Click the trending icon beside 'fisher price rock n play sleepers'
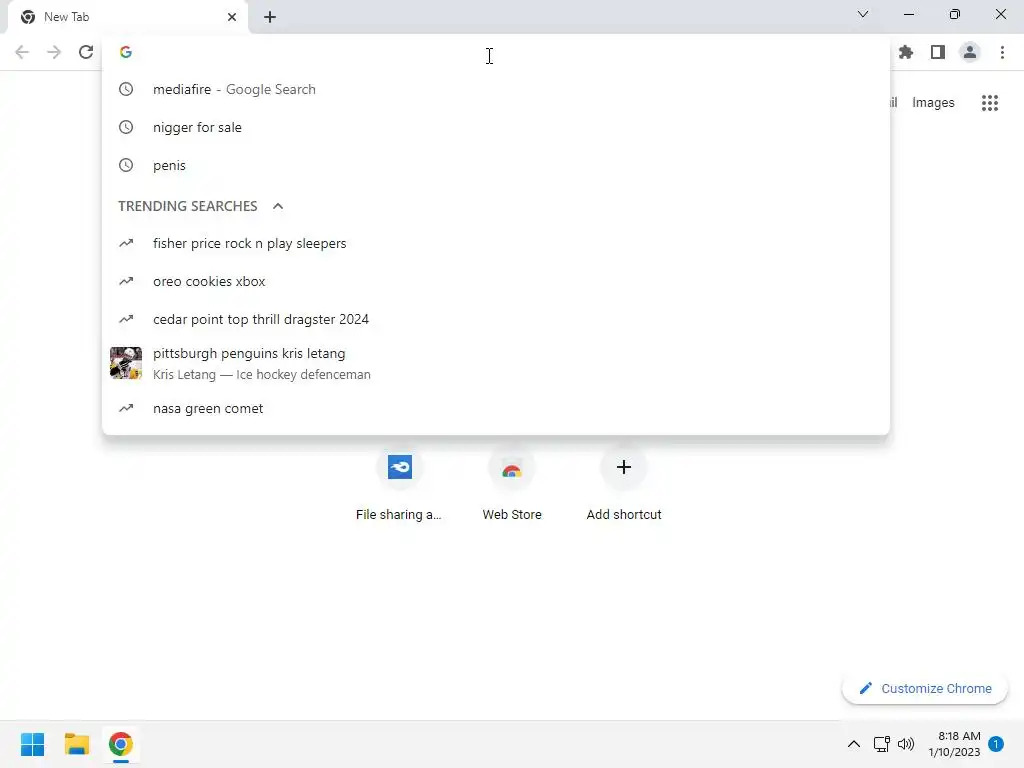1024x768 pixels. click(126, 243)
